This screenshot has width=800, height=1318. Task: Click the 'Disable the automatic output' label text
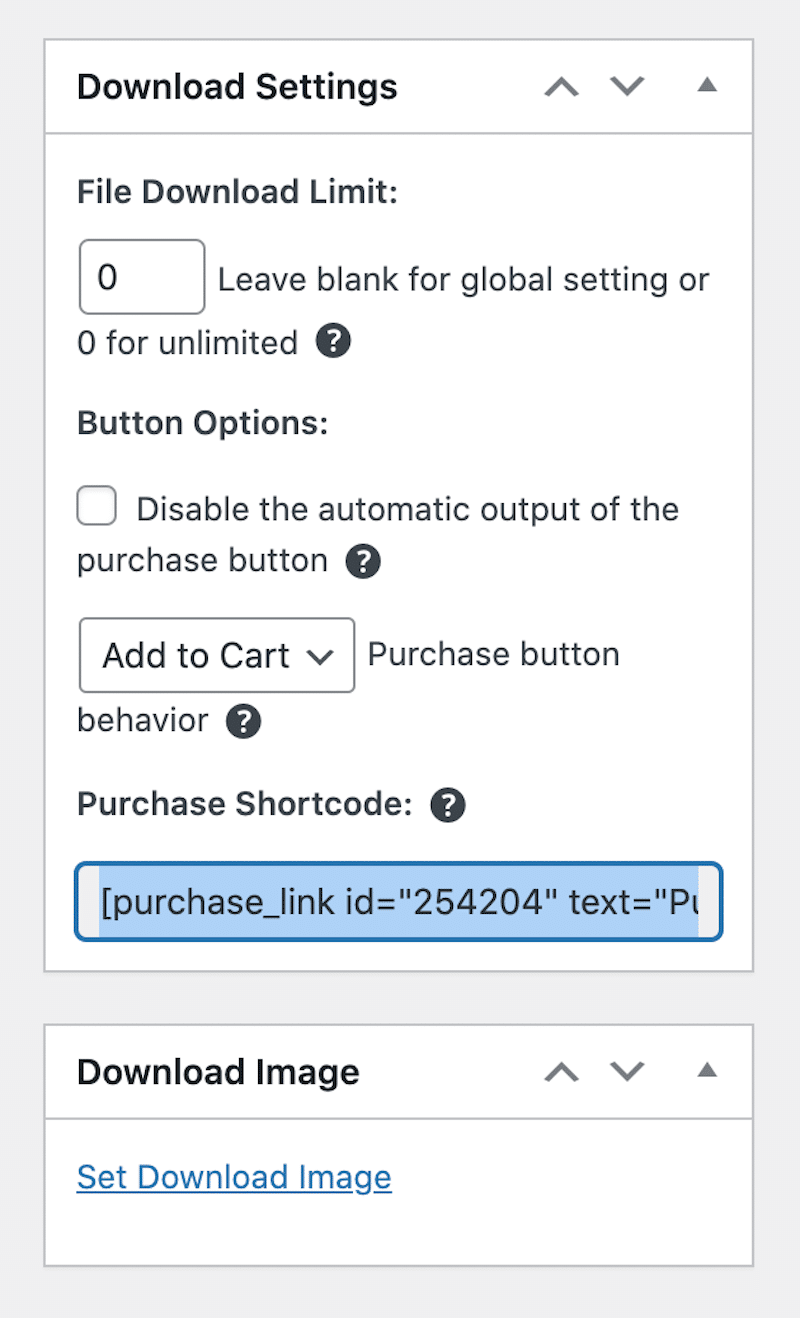point(407,509)
